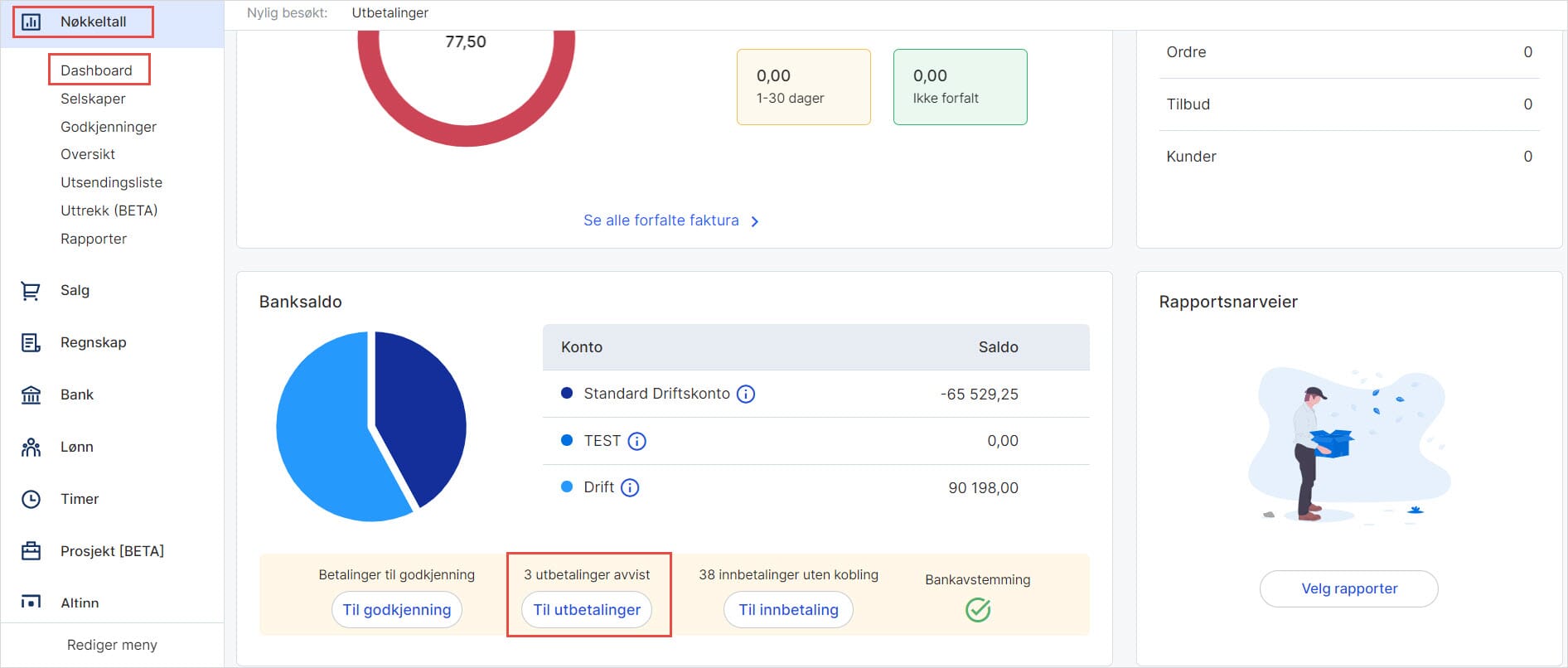Click the 38 innbetalinger uten kobling label

pyautogui.click(x=788, y=574)
